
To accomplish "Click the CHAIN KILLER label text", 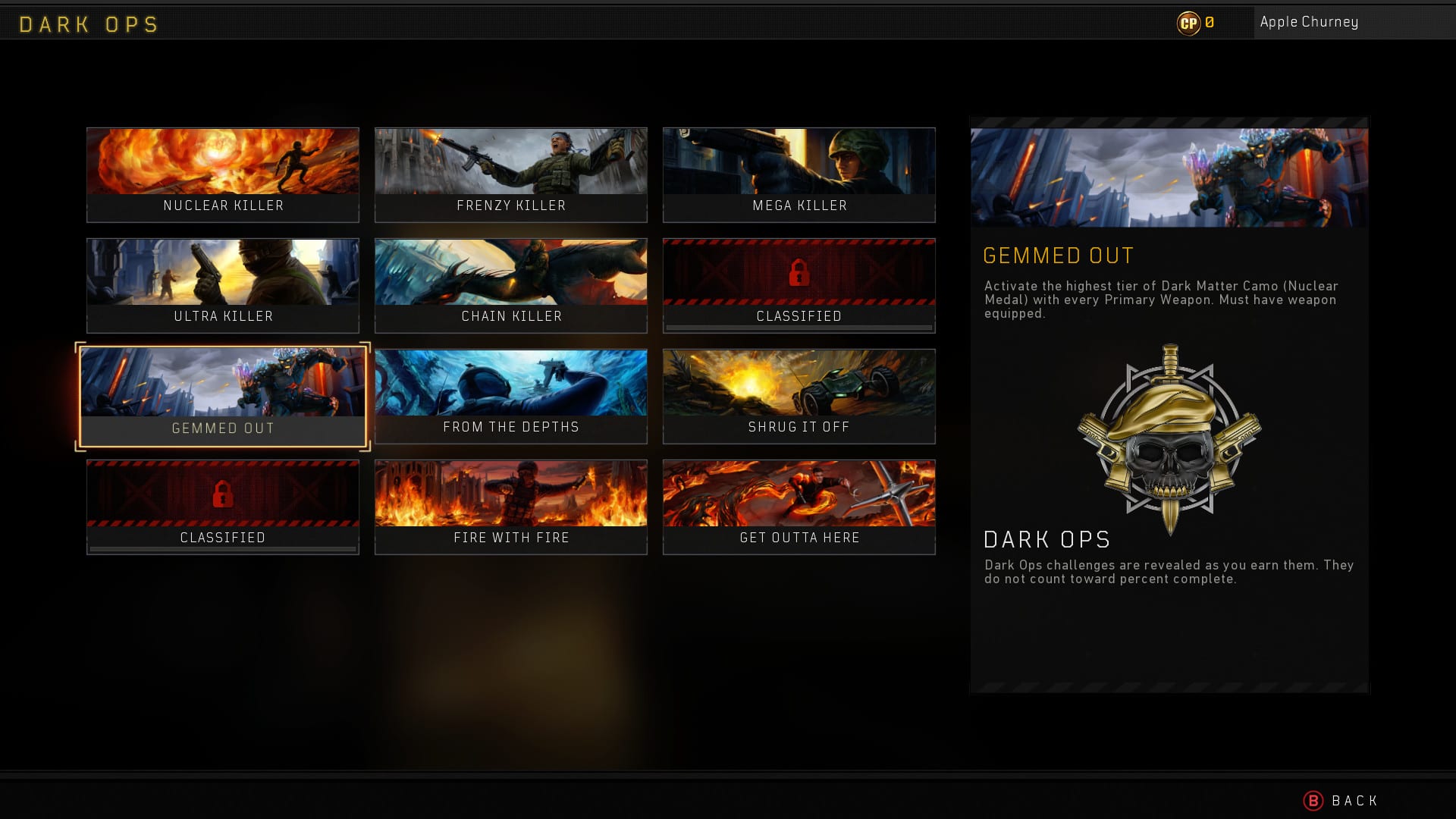I will click(511, 316).
